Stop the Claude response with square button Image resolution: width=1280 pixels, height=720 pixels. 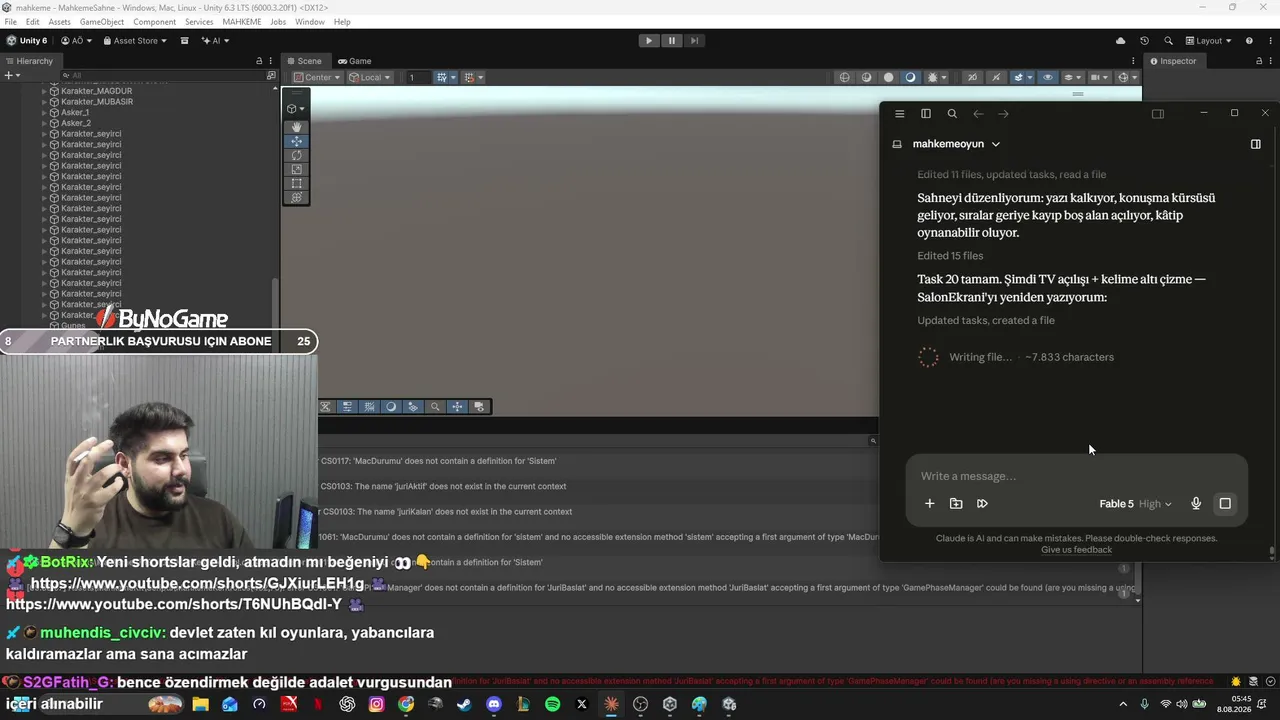[1225, 504]
